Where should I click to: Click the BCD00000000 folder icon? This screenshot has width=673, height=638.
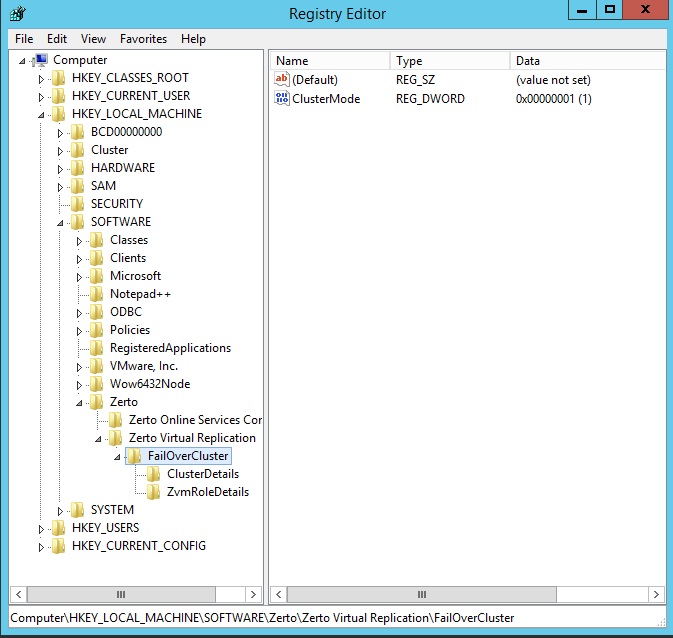tap(77, 132)
